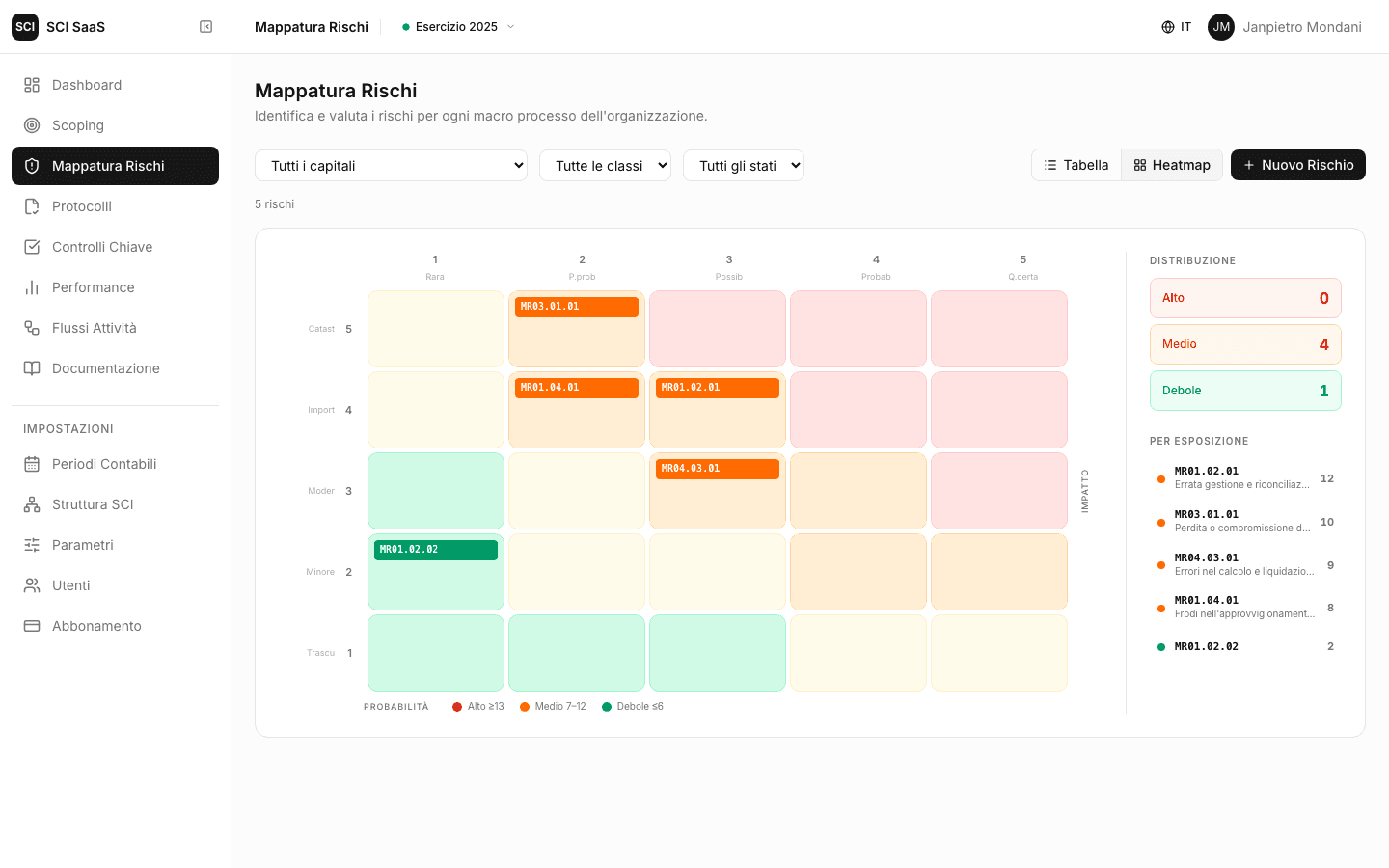
Task: Click the '5 rischi' count text
Action: (275, 204)
